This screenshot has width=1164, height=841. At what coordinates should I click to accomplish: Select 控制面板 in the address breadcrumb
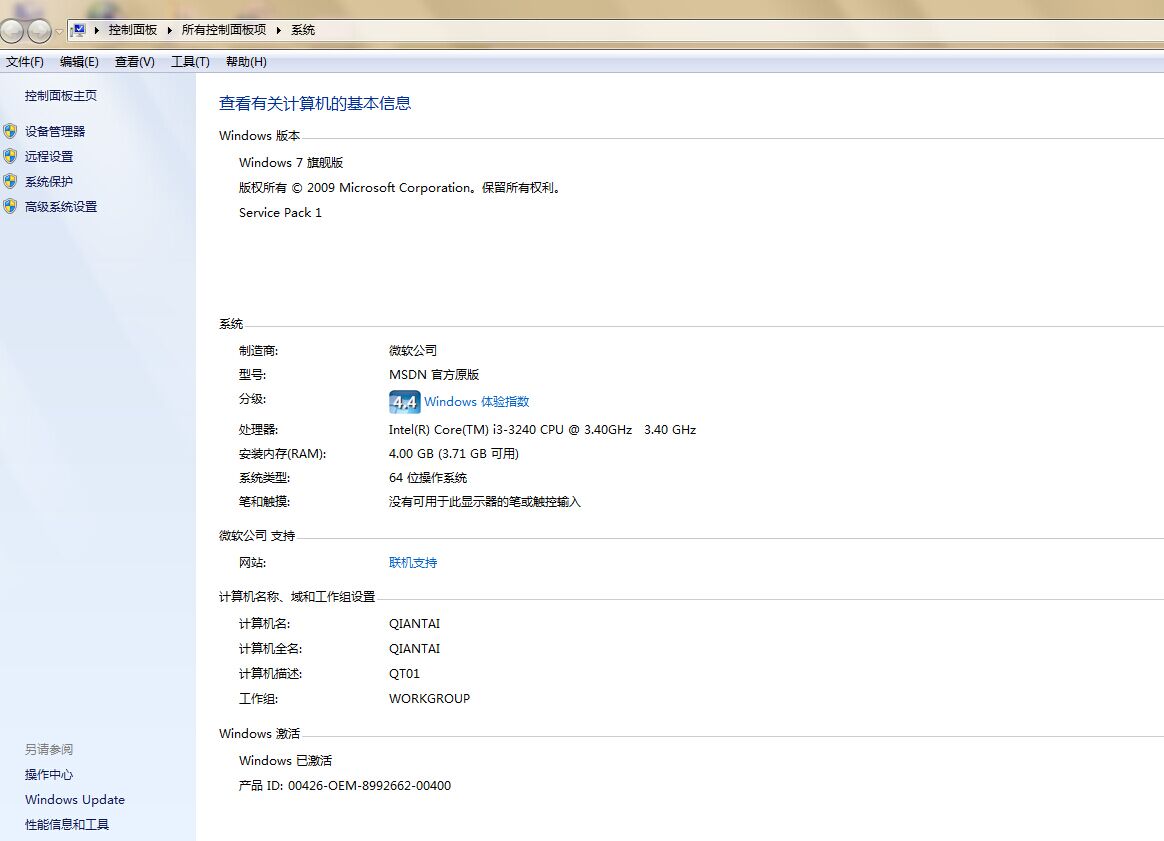133,30
